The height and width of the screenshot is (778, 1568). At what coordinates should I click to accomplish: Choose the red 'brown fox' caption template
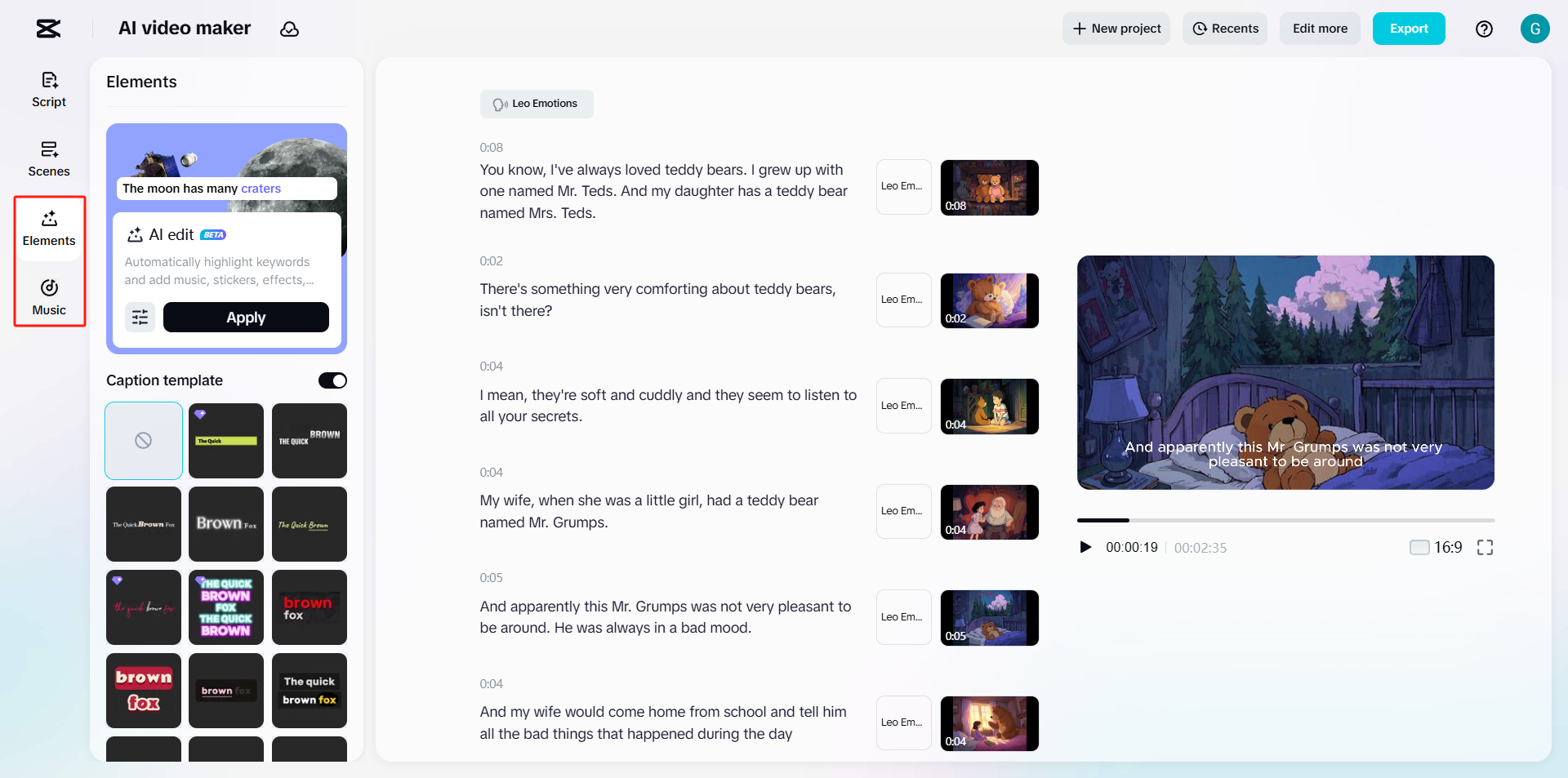[309, 607]
